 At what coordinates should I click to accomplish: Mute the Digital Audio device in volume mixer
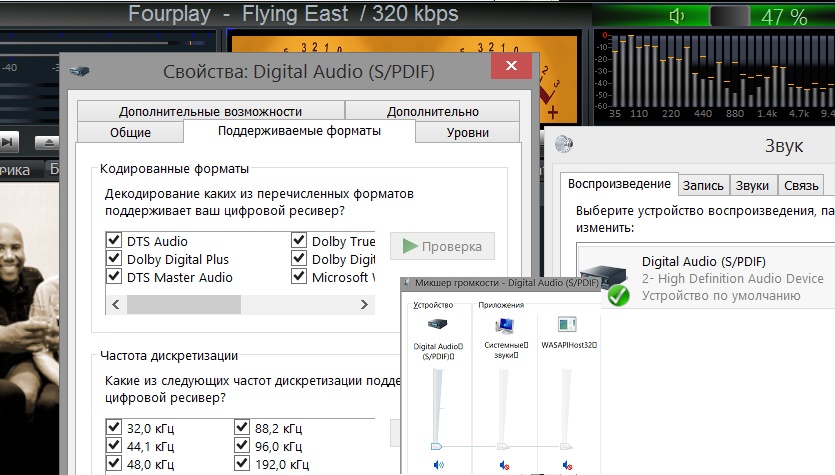click(x=438, y=465)
